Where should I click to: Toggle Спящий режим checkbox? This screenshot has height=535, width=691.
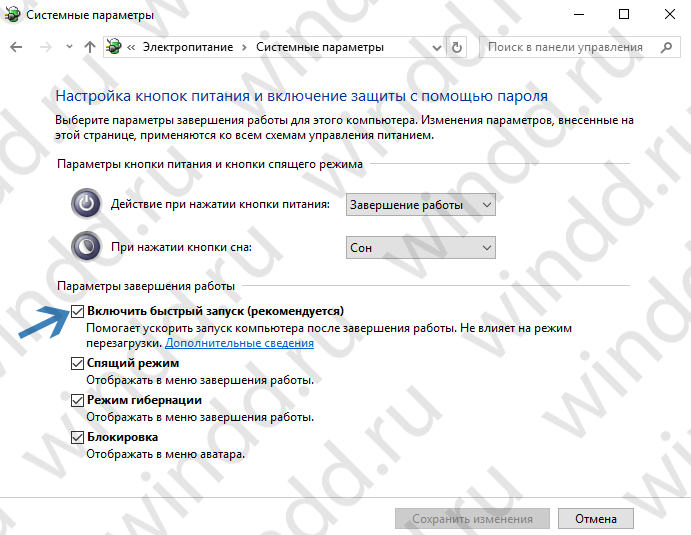click(x=77, y=363)
